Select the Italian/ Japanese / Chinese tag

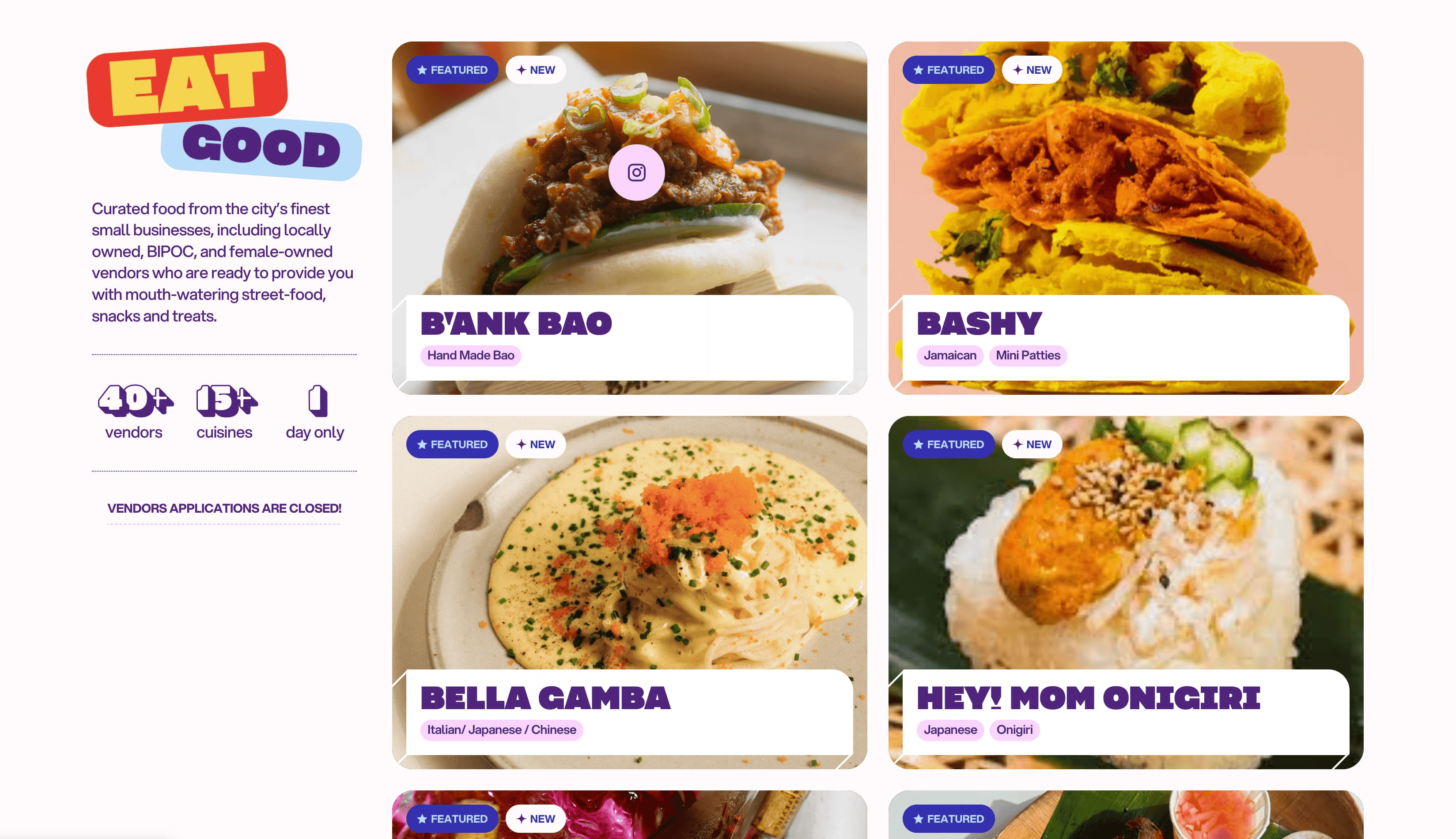(x=501, y=730)
